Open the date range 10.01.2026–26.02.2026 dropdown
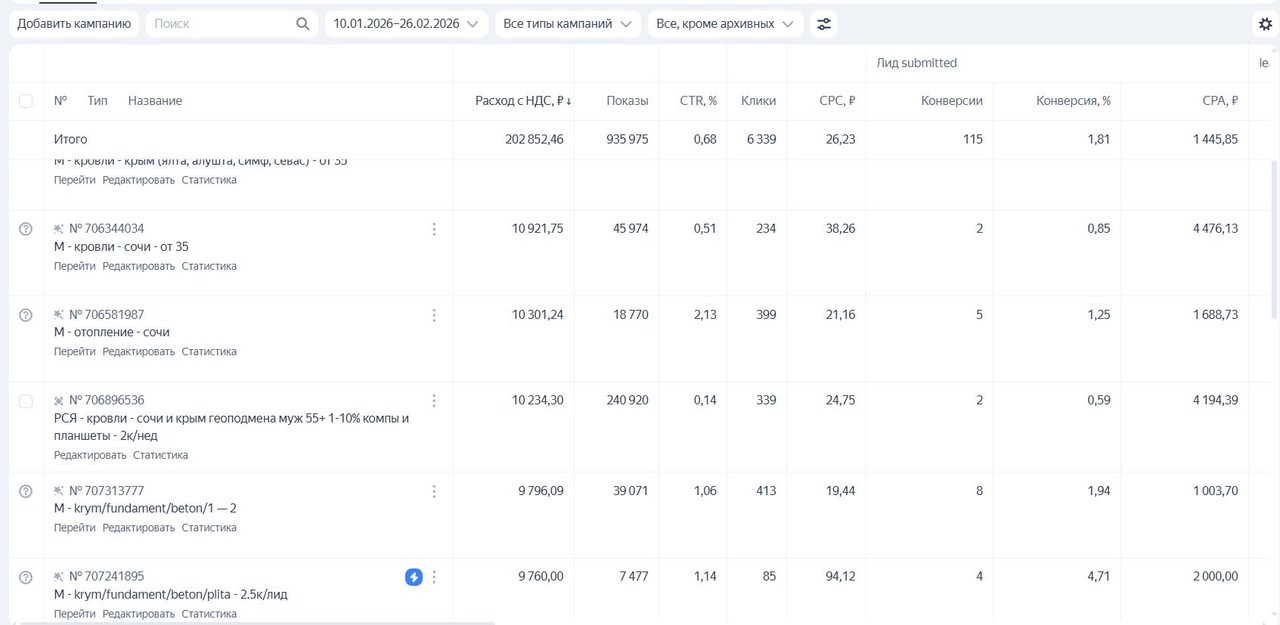 point(405,24)
